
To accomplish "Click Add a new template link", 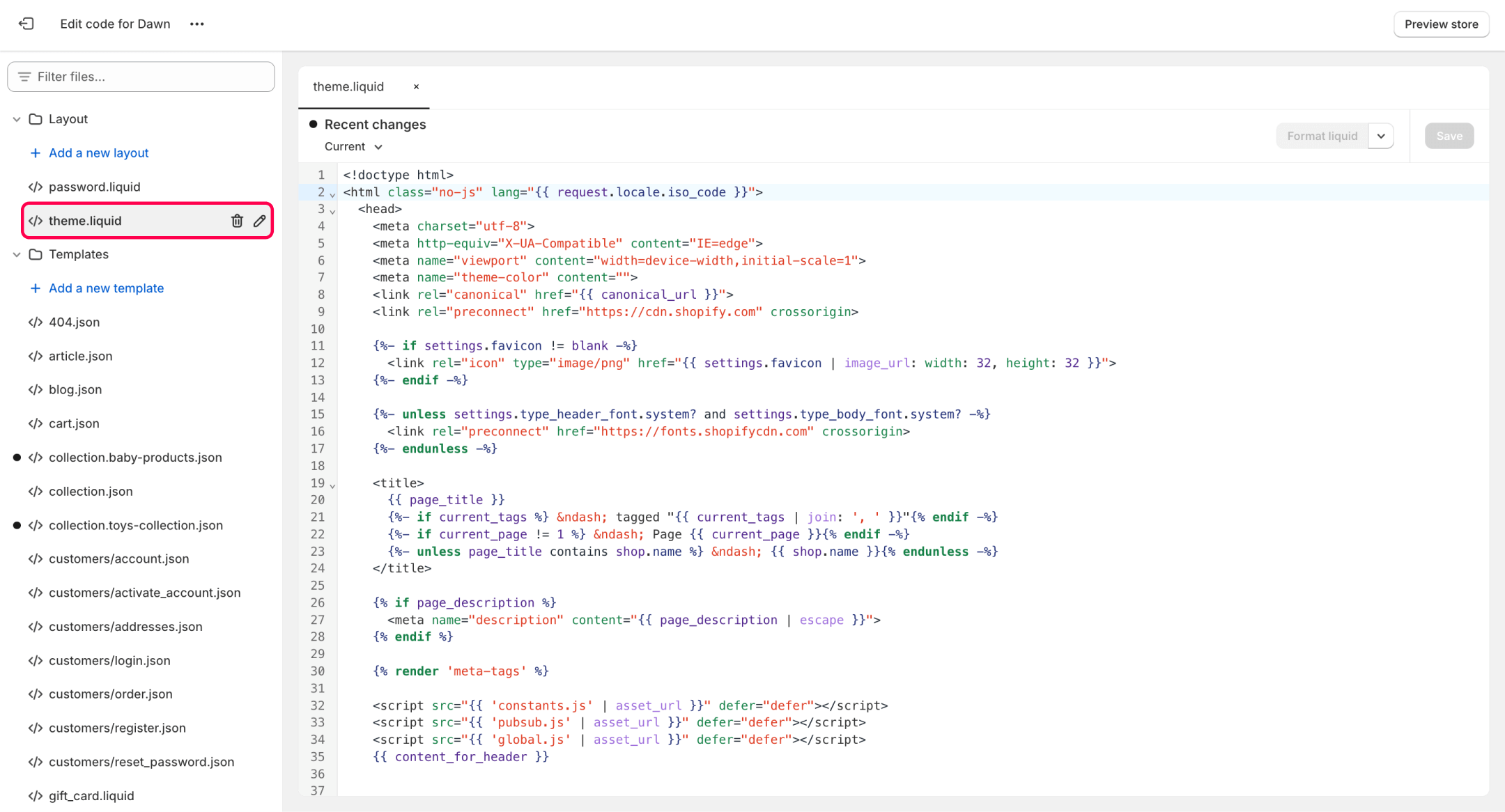I will 106,288.
